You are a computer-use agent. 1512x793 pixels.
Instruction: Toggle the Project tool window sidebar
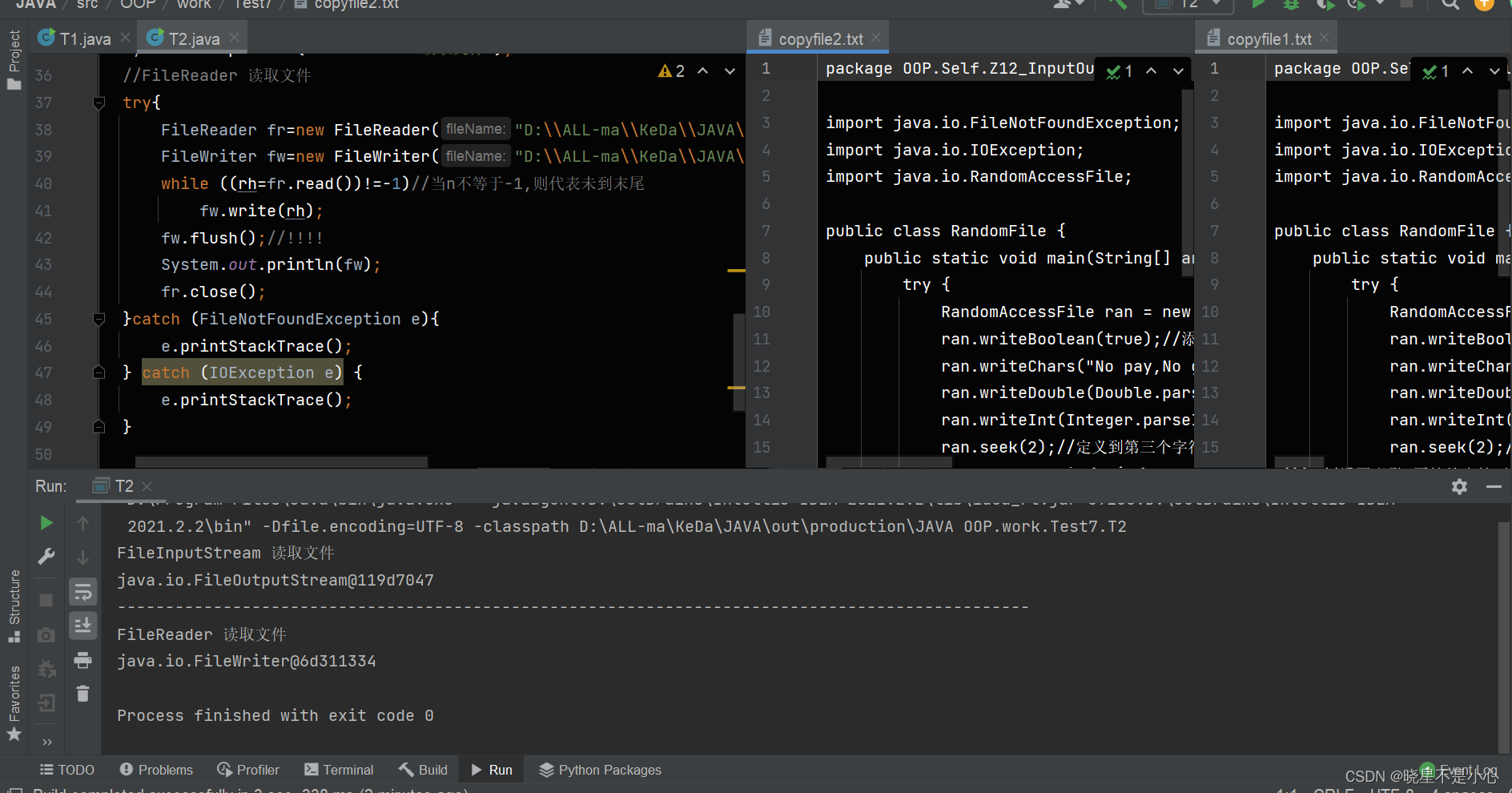click(x=14, y=60)
